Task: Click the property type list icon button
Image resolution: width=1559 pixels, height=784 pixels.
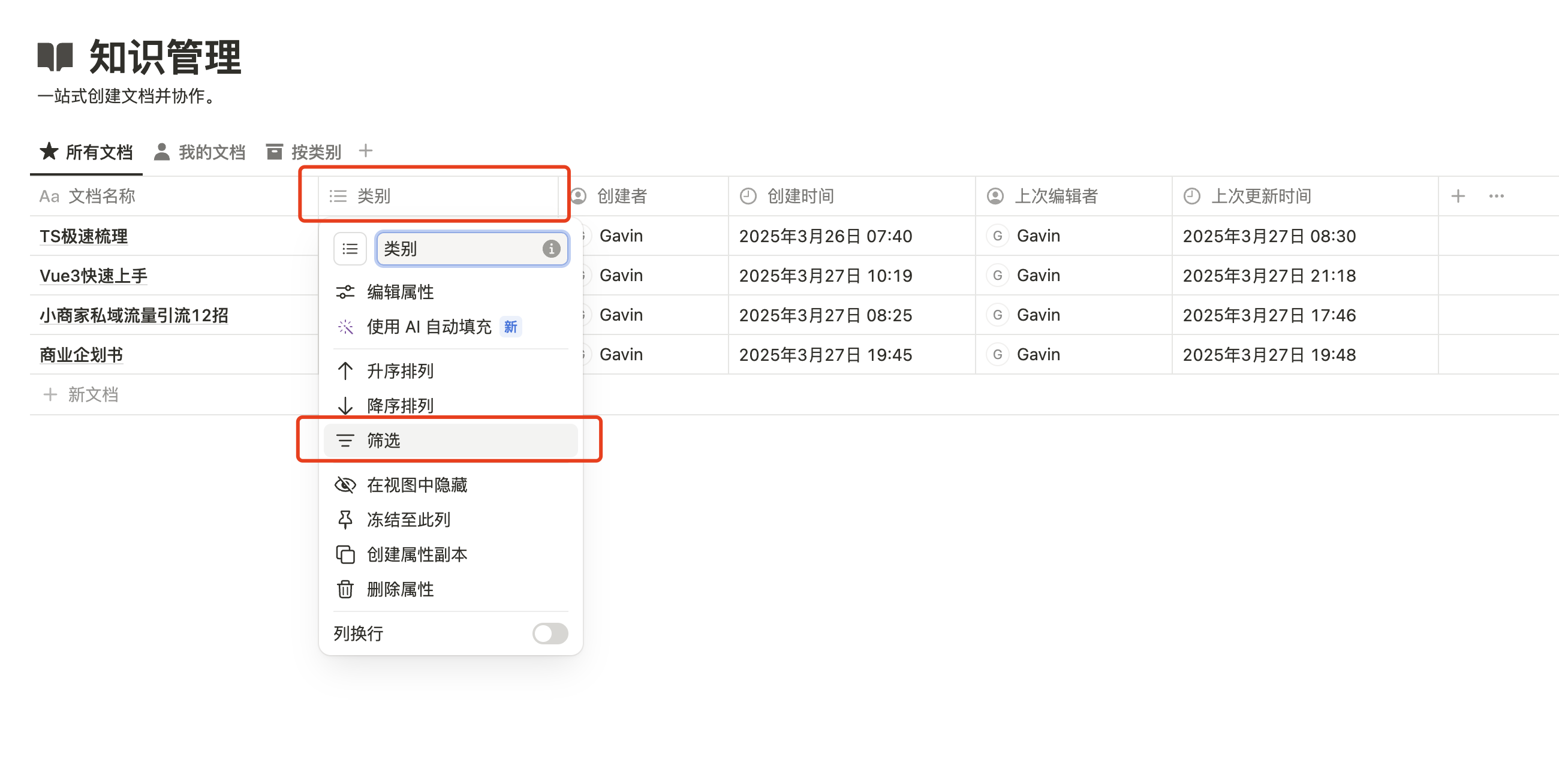Action: click(x=350, y=249)
